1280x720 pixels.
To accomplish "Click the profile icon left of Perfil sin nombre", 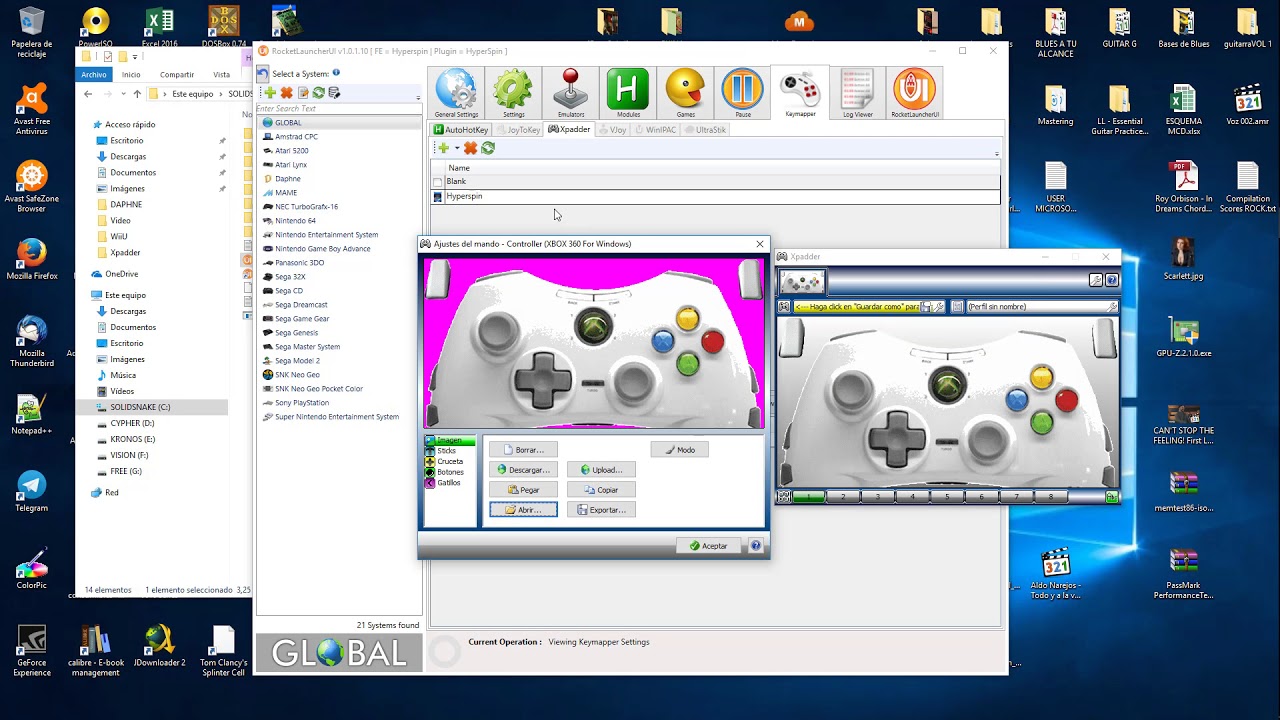I will [958, 307].
